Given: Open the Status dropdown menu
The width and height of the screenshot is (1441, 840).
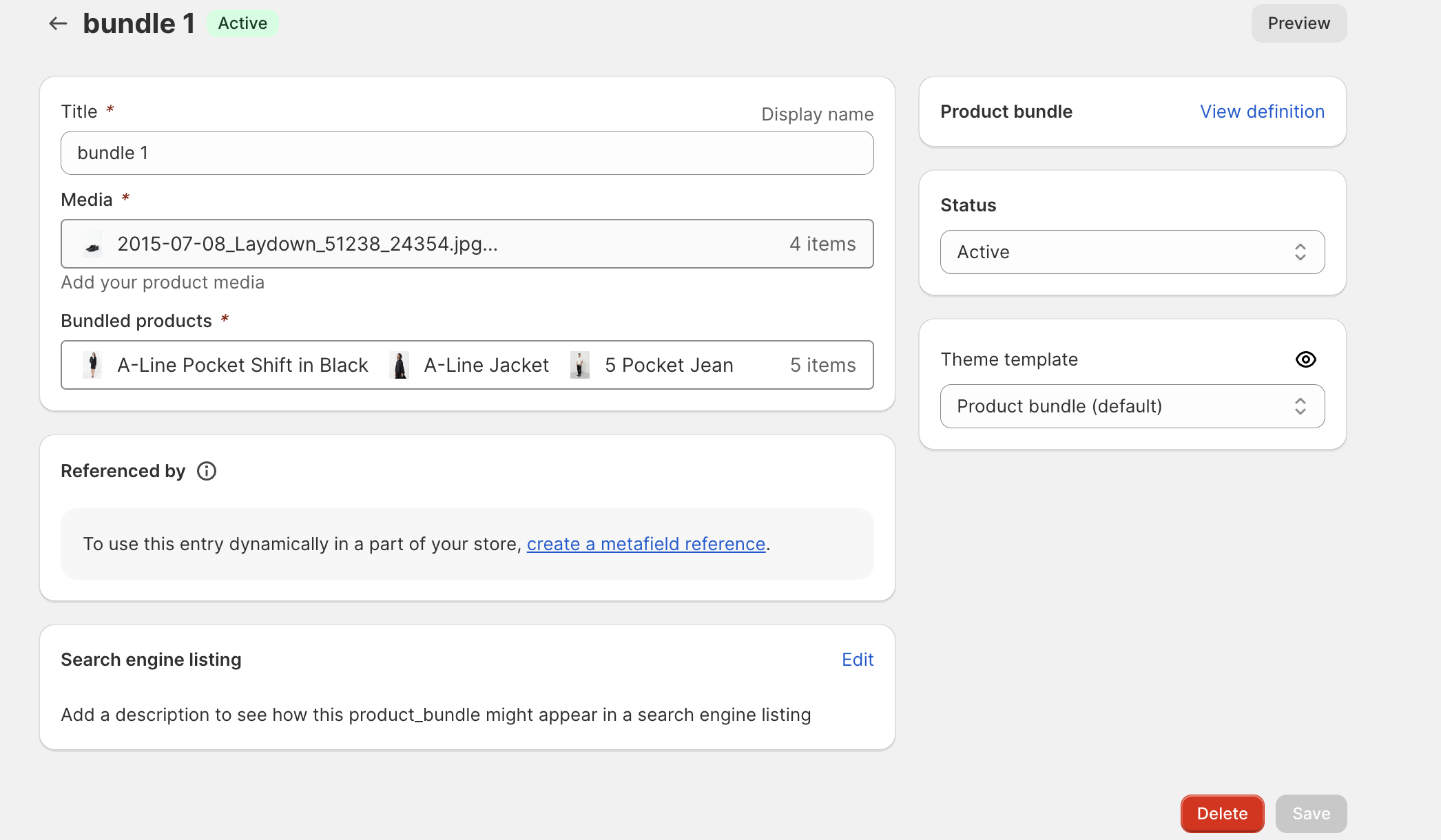Looking at the screenshot, I should click(1132, 252).
